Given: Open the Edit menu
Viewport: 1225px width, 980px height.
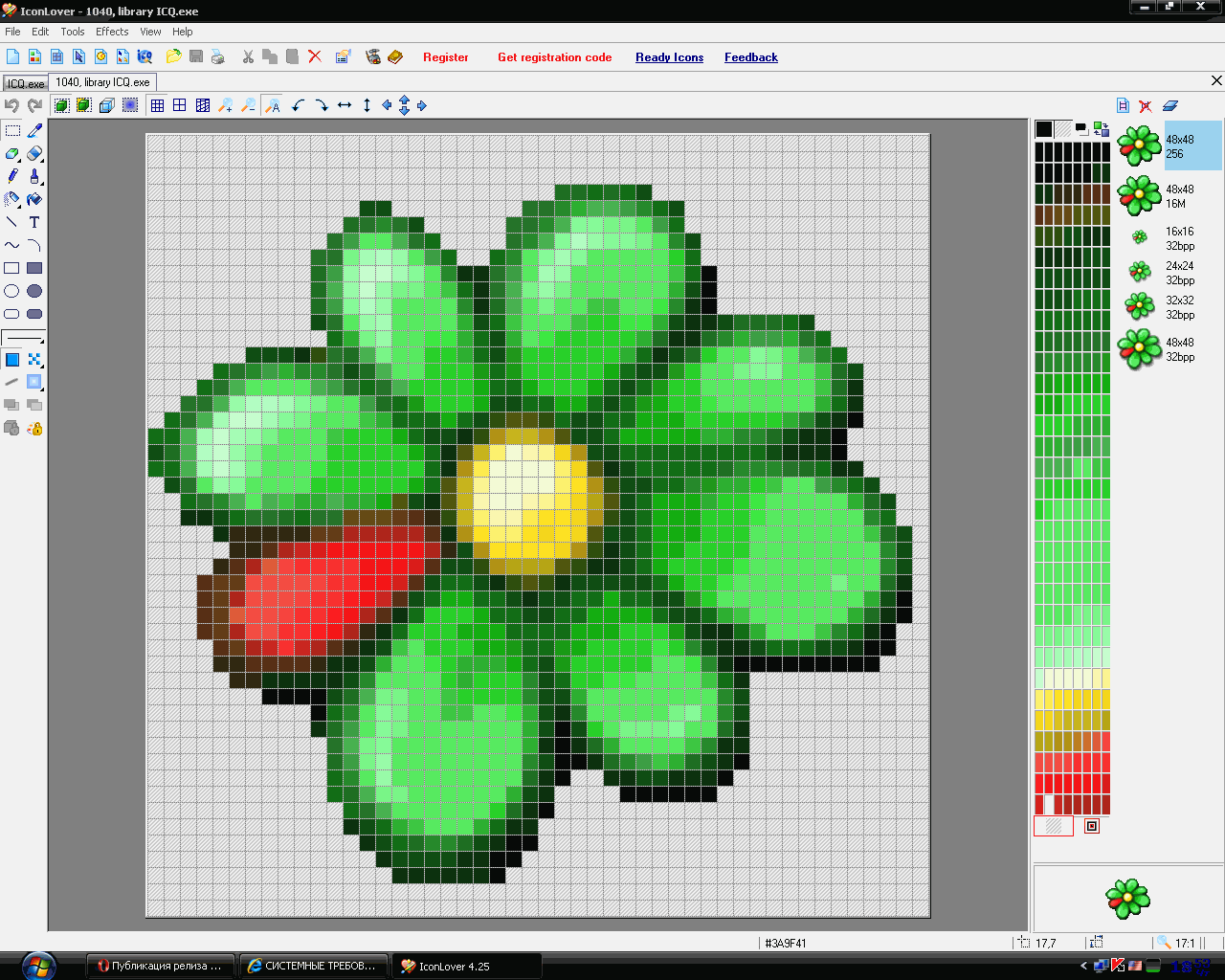Looking at the screenshot, I should point(40,32).
